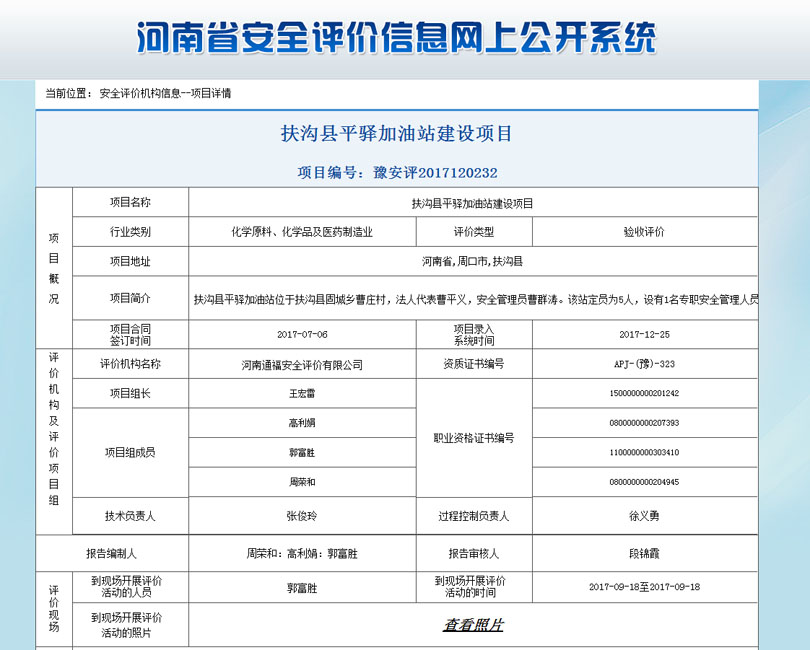Image resolution: width=810 pixels, height=650 pixels.
Task: Click the 过程控制负责人 label cell
Action: 474,516
